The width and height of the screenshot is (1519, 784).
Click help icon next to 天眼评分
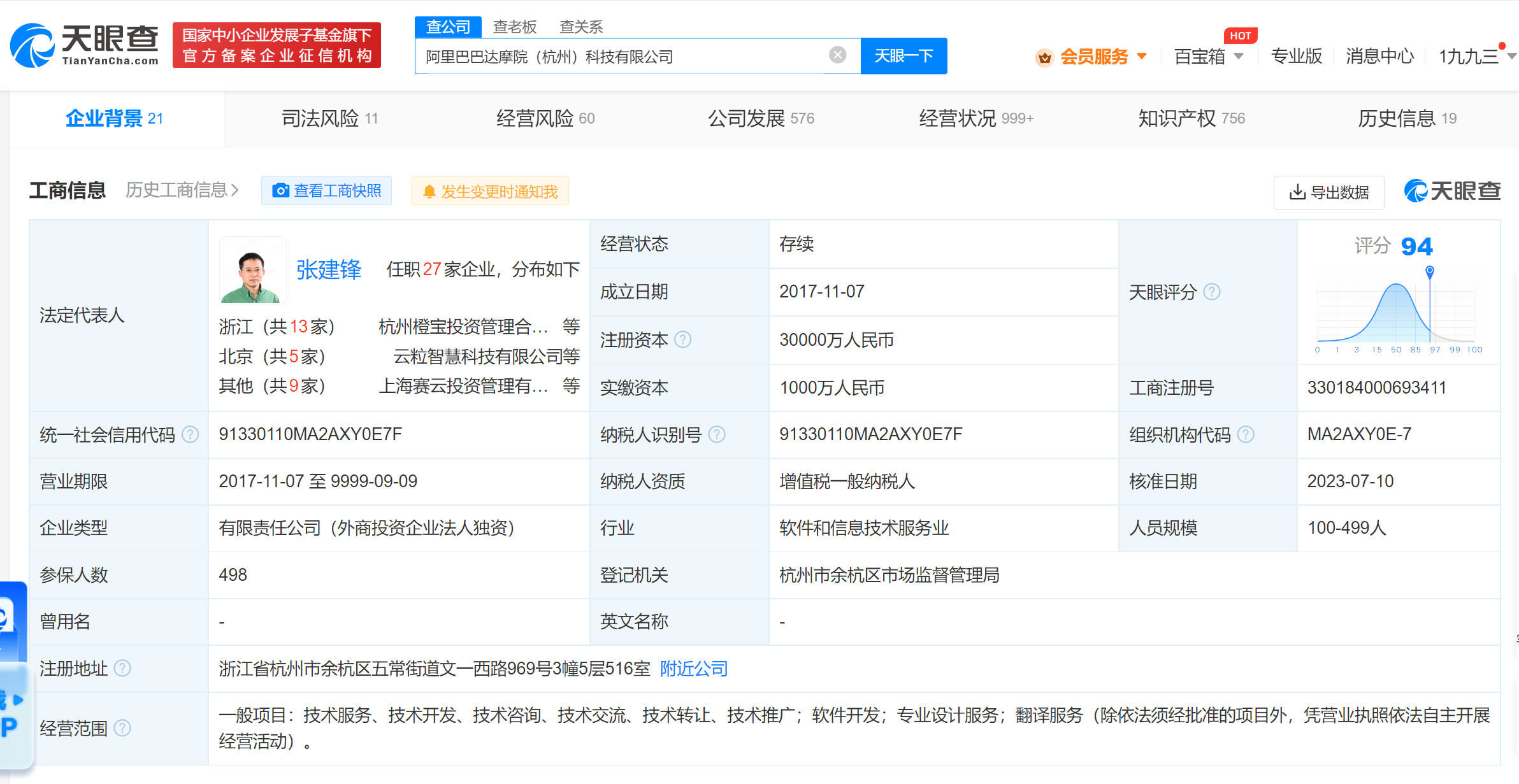[1211, 292]
